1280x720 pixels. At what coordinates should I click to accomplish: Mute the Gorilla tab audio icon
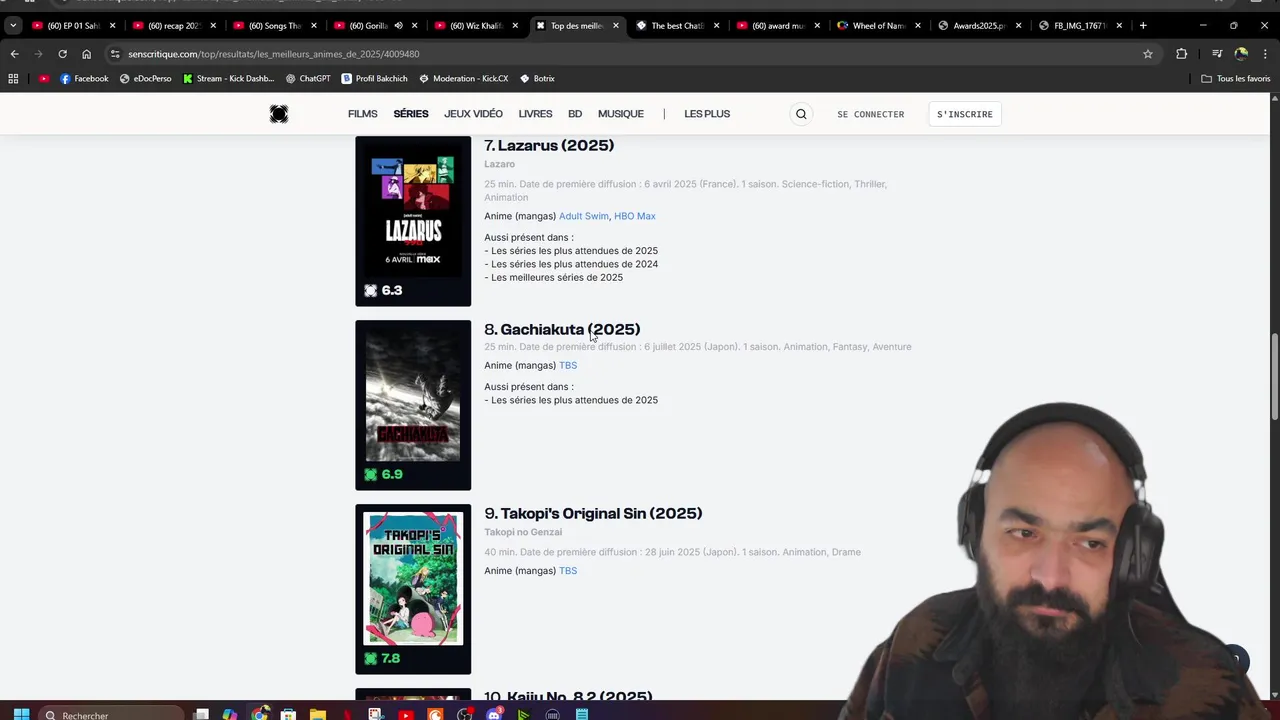tap(398, 25)
